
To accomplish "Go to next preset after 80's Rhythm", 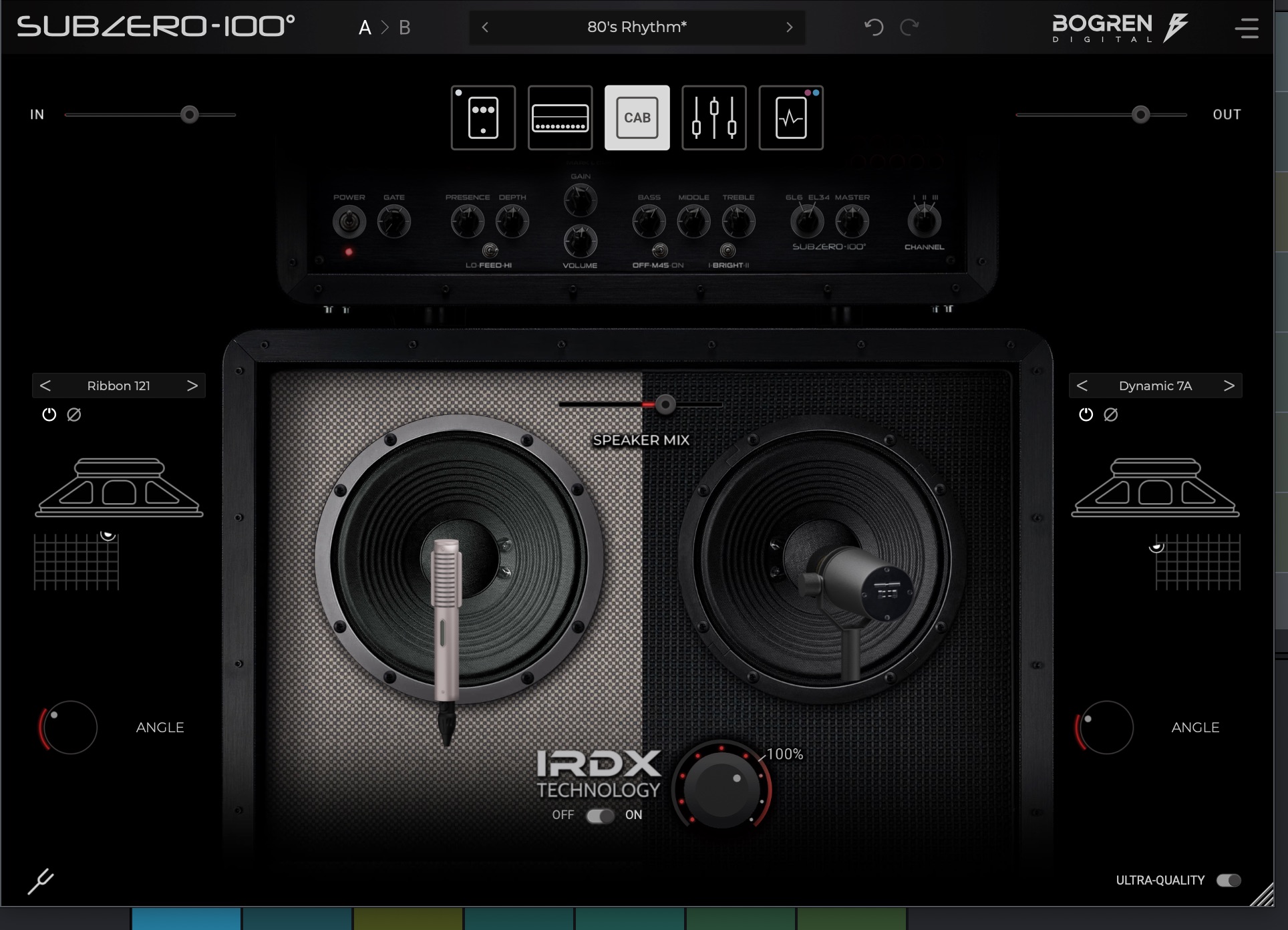I will click(x=789, y=27).
